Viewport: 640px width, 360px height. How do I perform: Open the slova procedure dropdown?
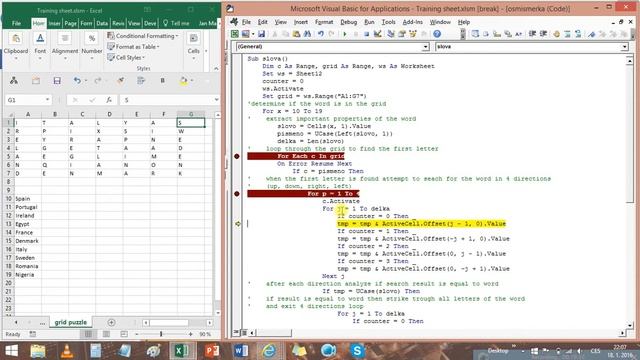pos(625,47)
